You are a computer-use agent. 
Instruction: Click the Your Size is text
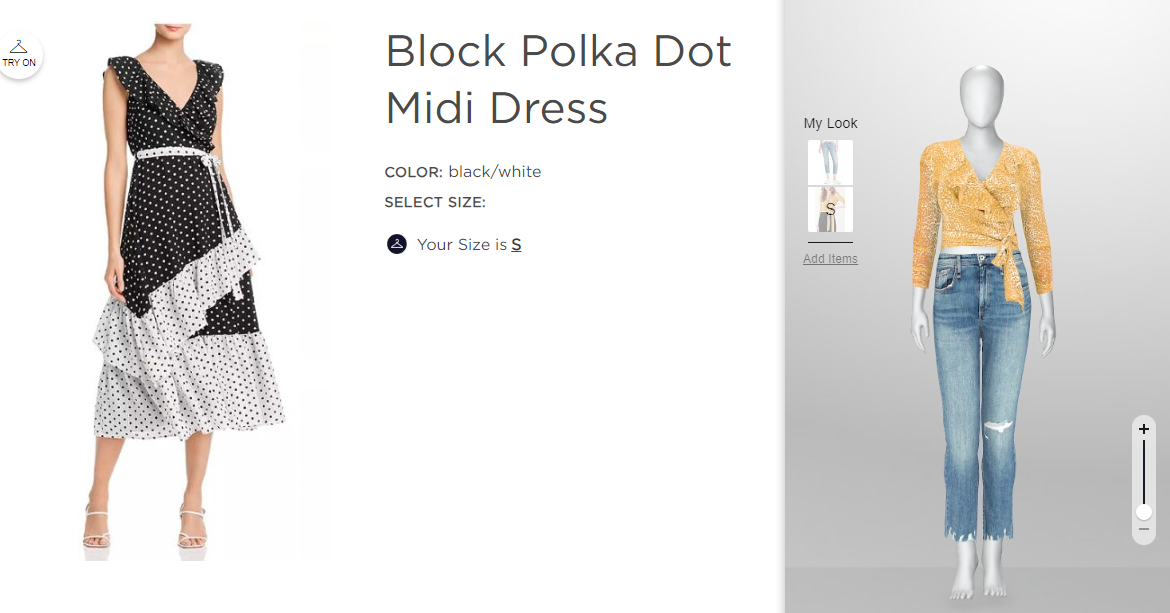[x=462, y=245]
